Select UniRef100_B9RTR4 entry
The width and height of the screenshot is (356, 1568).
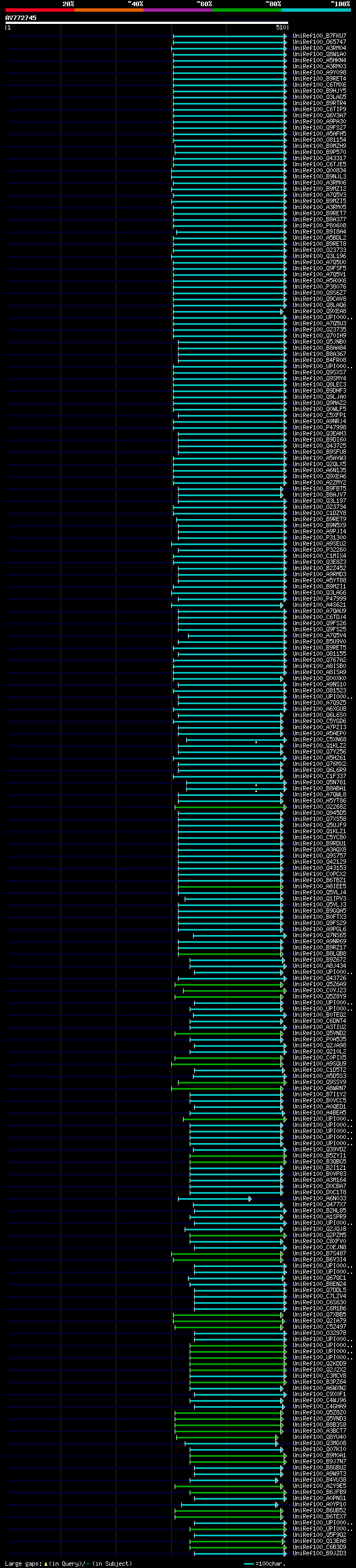pos(319,103)
